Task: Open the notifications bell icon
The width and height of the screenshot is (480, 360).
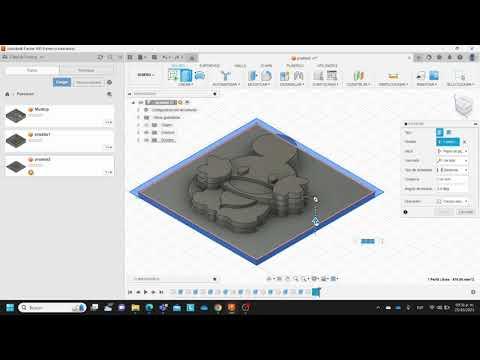Action: tap(450, 57)
